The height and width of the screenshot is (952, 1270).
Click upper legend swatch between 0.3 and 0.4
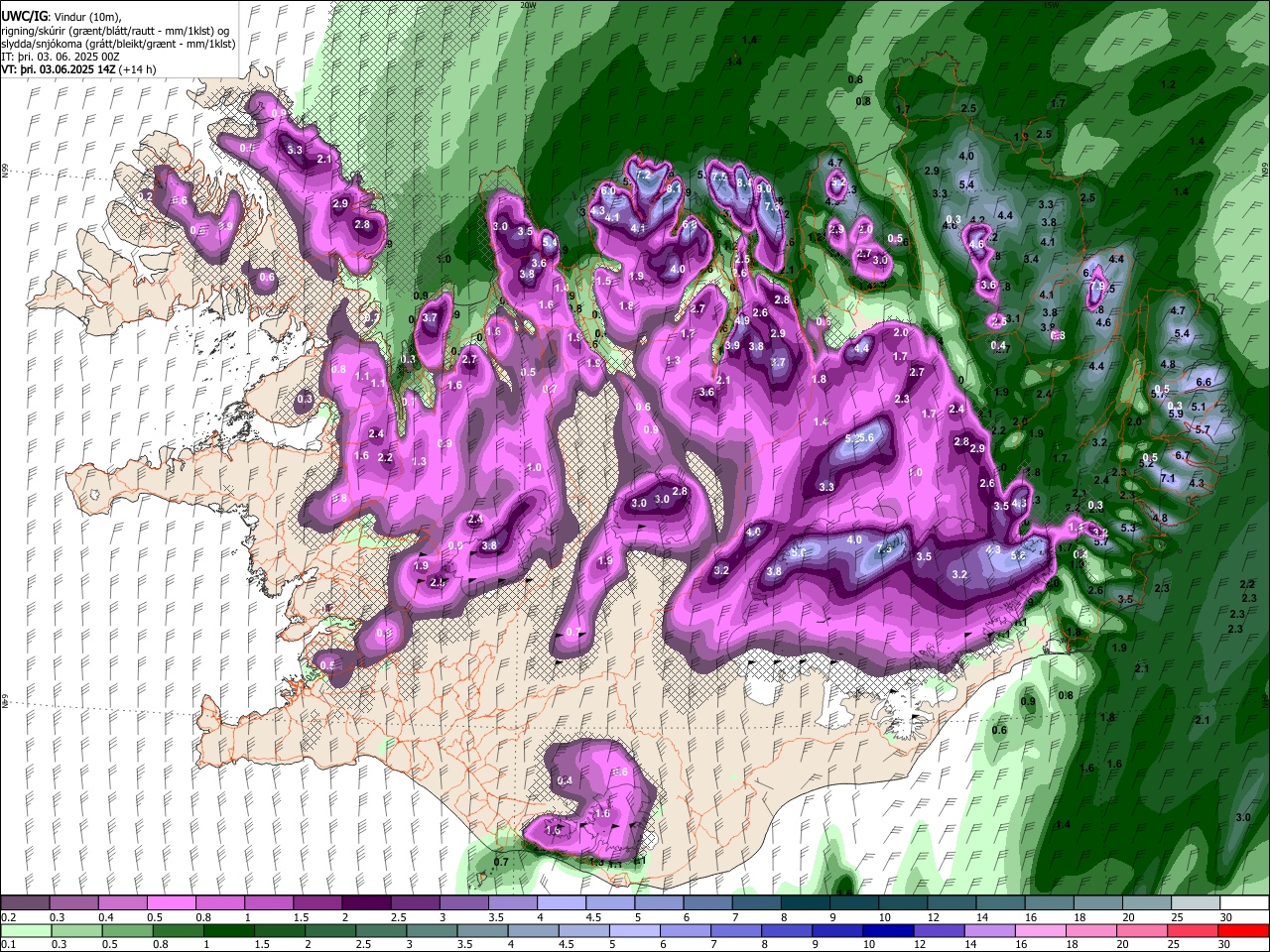[73, 903]
